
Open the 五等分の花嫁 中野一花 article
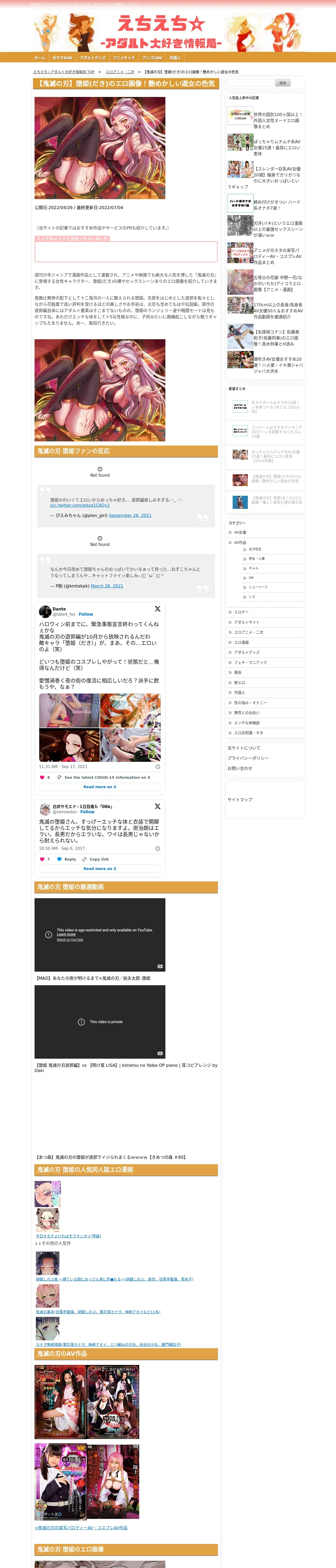click(278, 284)
